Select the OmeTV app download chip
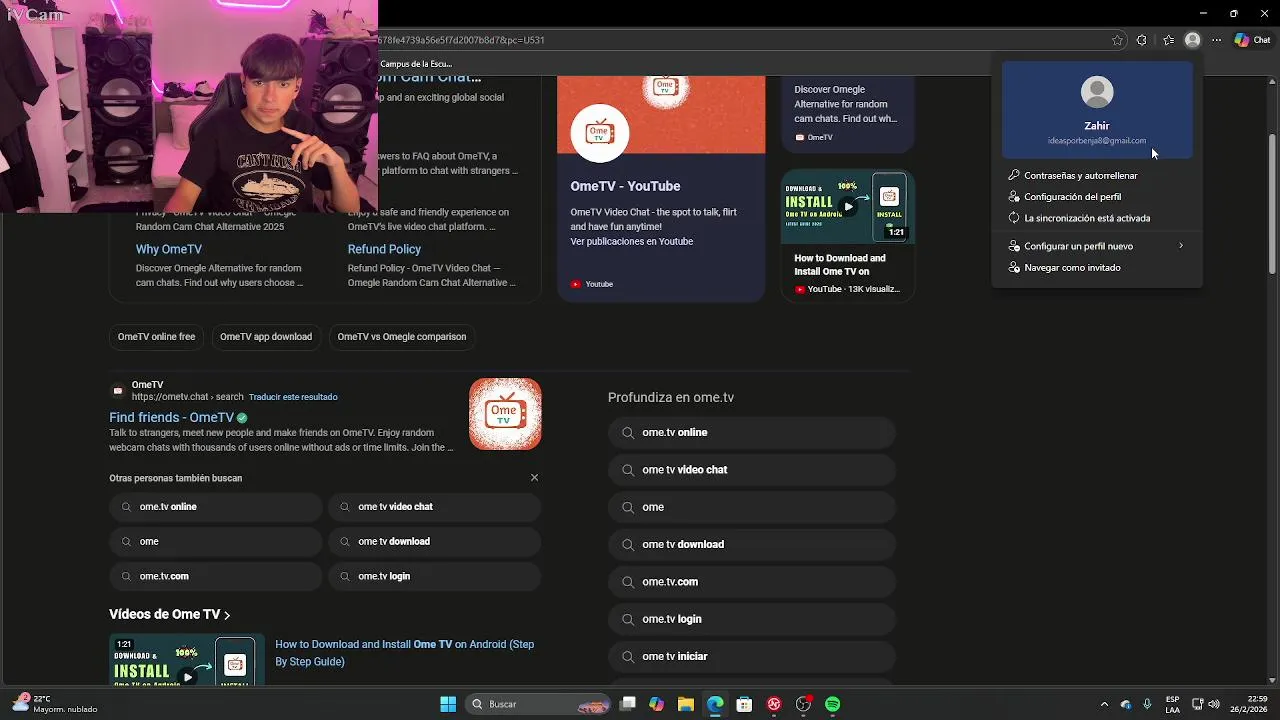 point(266,337)
